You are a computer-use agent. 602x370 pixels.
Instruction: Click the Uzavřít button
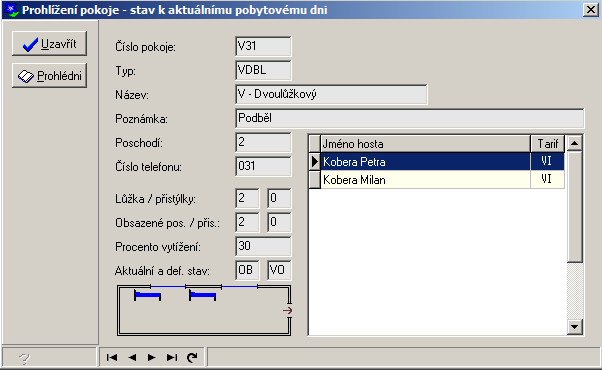pos(49,44)
